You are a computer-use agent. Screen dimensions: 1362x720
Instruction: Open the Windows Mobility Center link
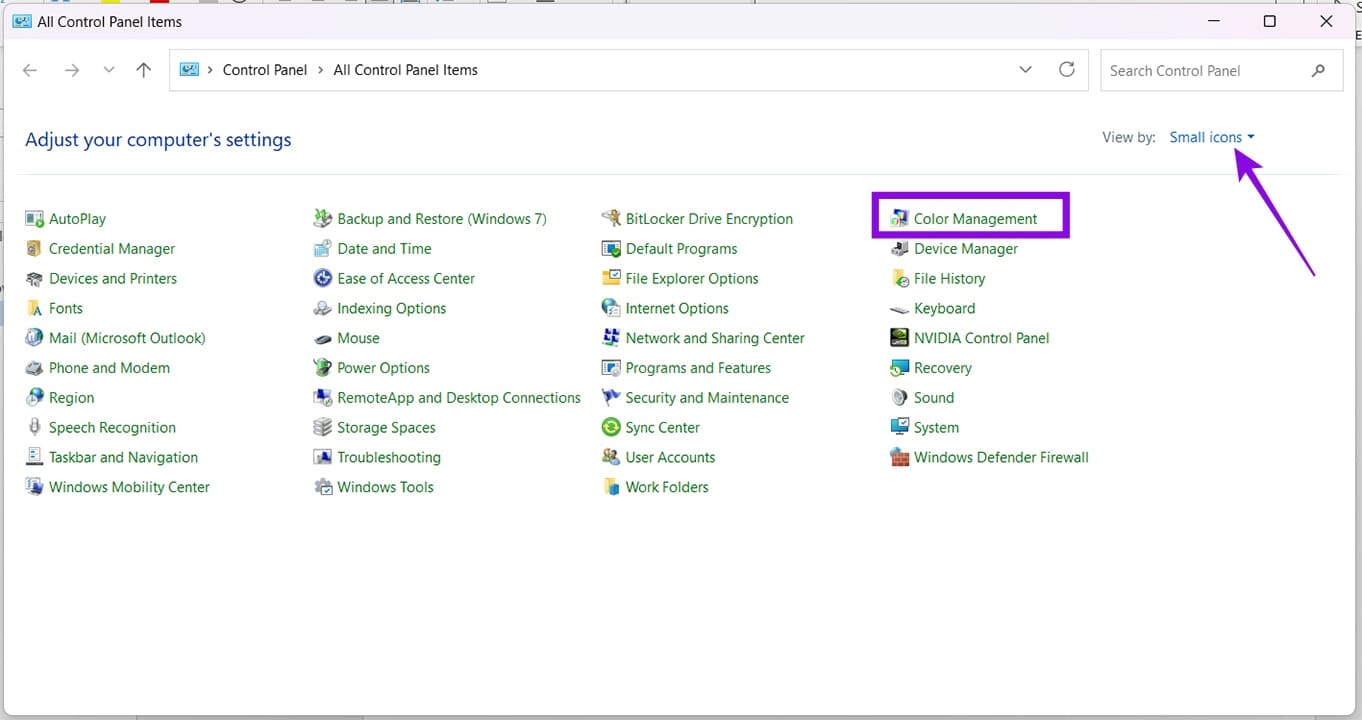pos(129,487)
